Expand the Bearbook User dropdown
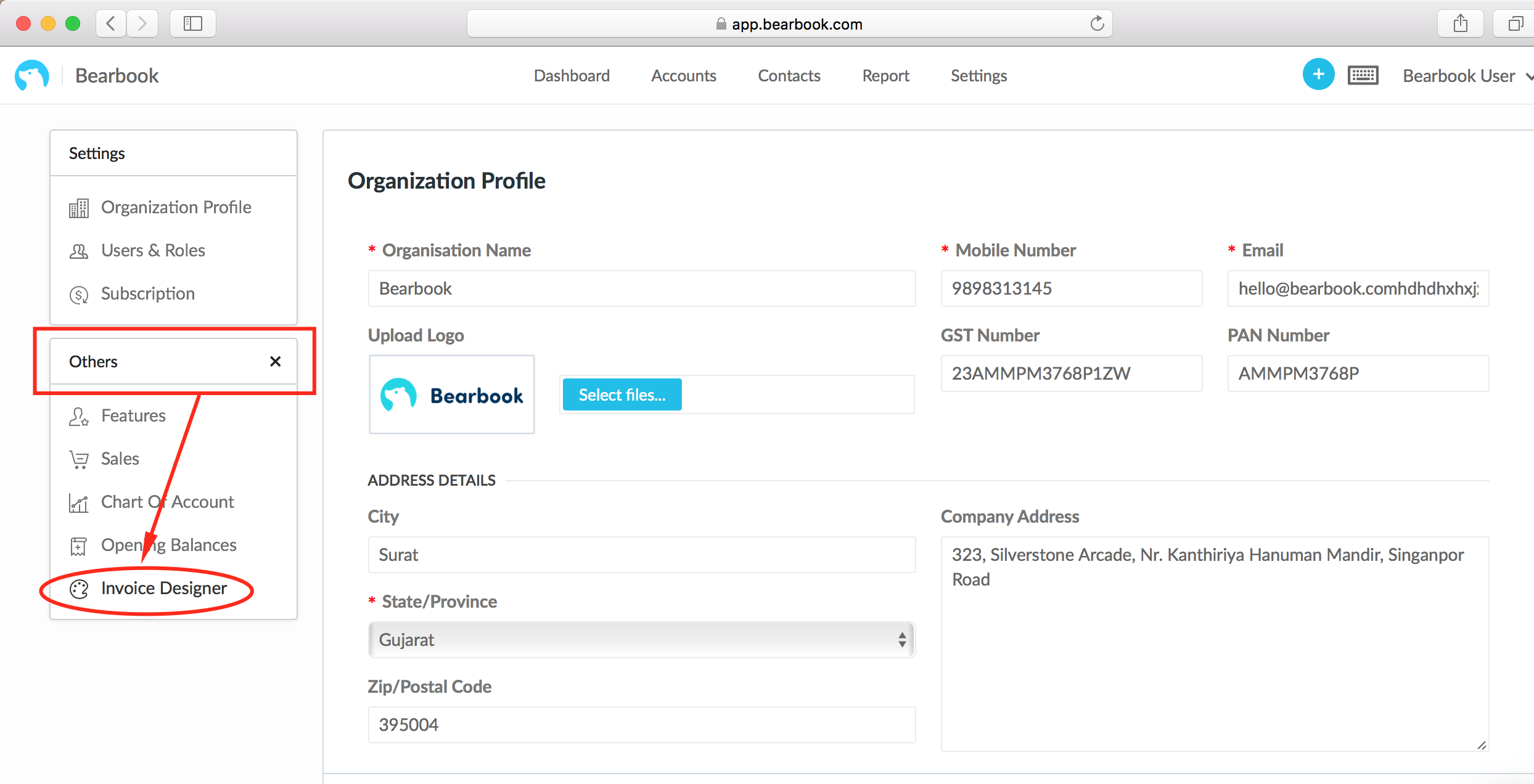The width and height of the screenshot is (1534, 784). pos(1467,76)
